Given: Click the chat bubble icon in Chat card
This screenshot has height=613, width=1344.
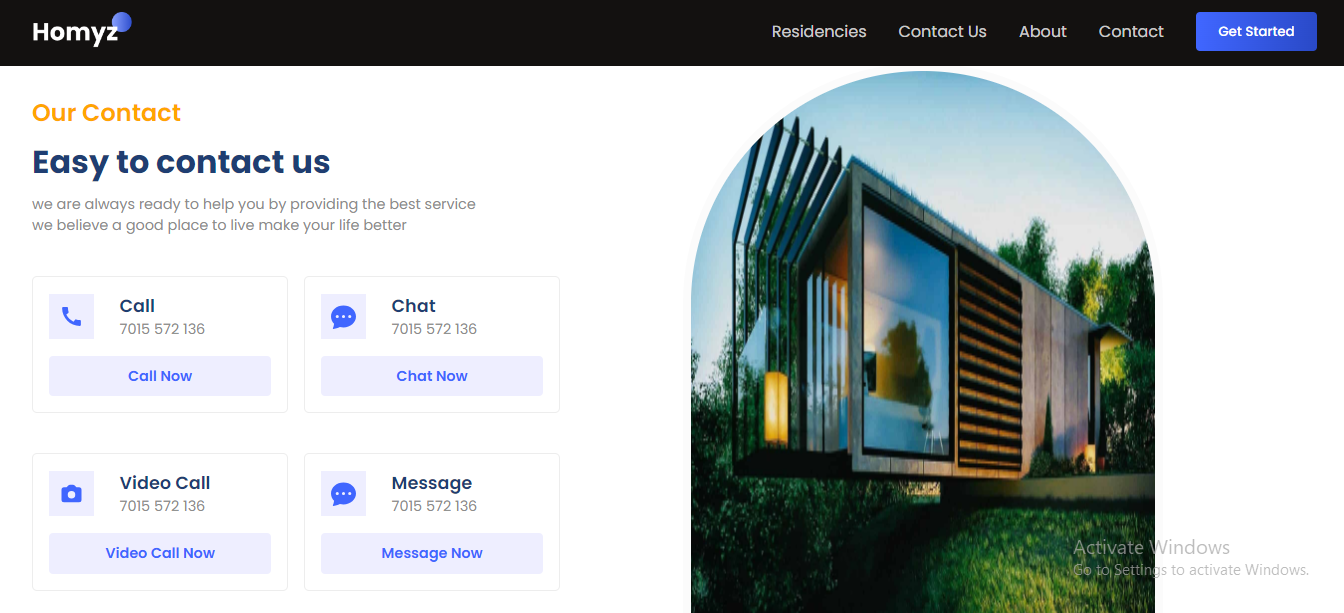Looking at the screenshot, I should (x=343, y=317).
